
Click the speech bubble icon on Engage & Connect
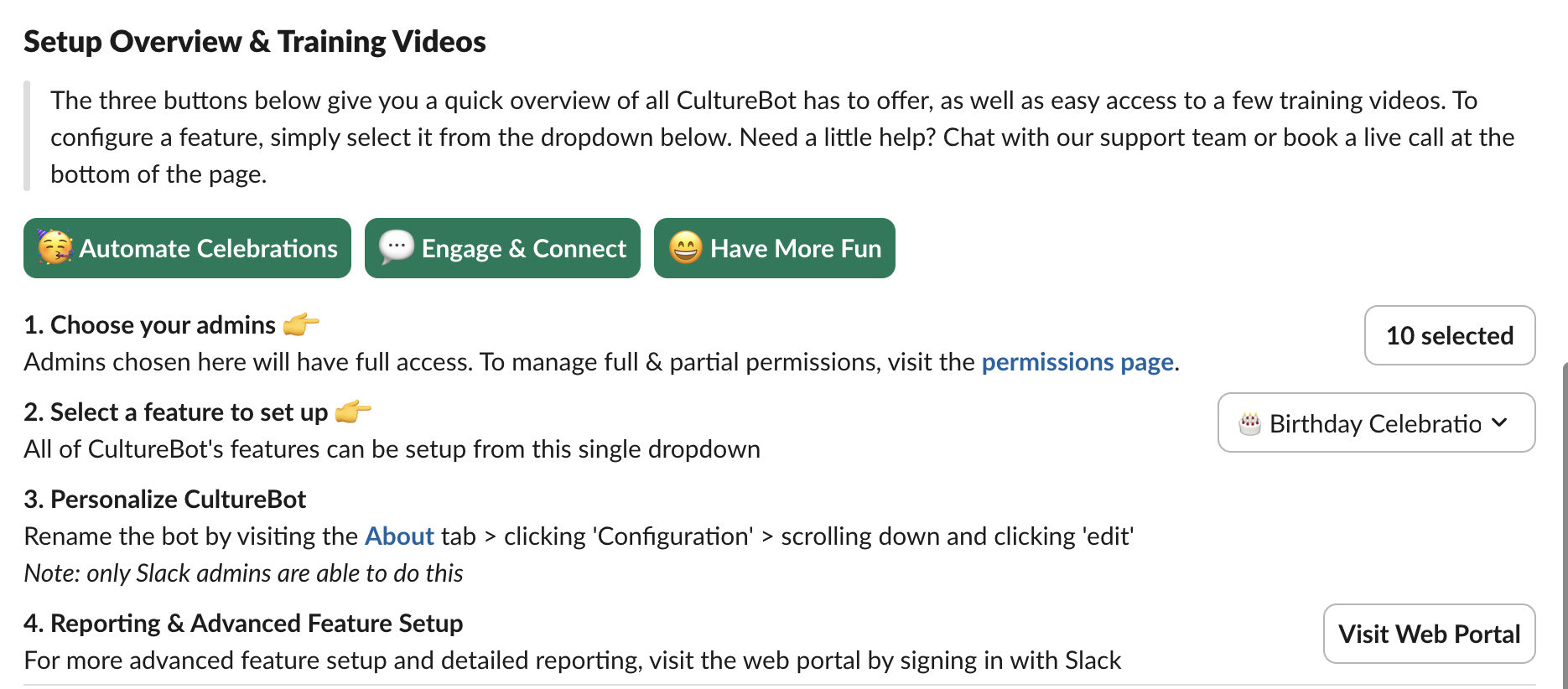tap(397, 247)
